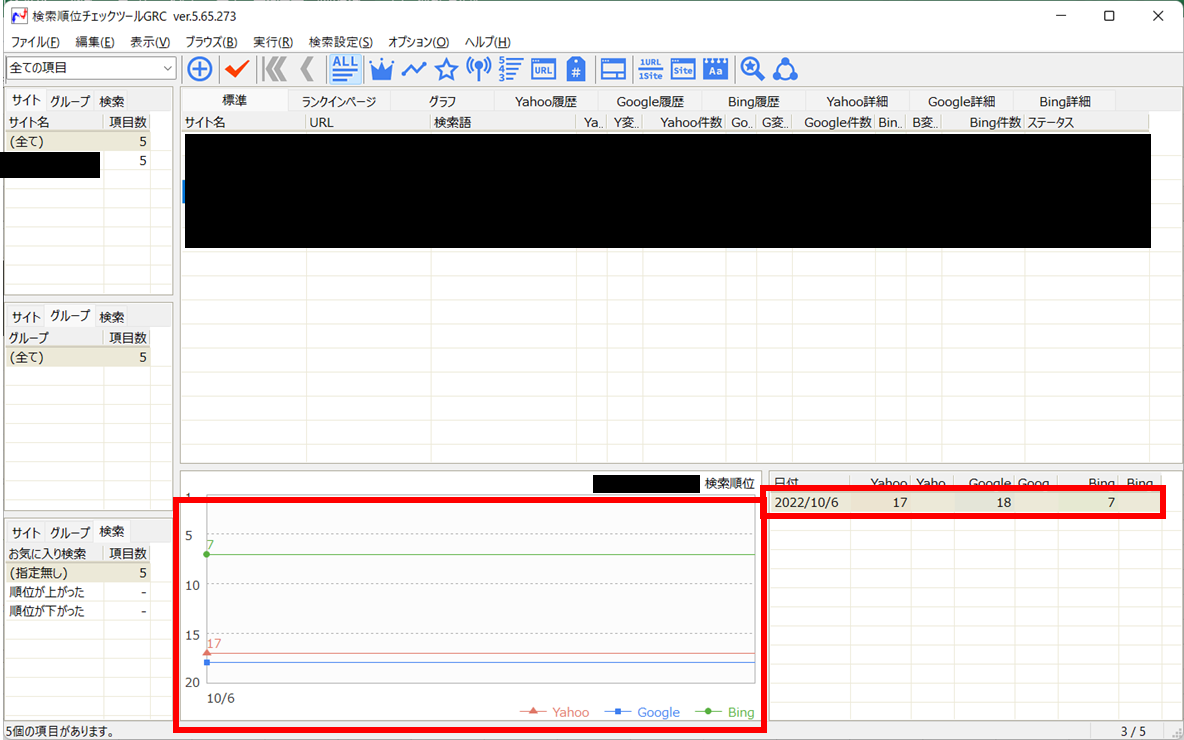Open the オプション menu
This screenshot has height=740, width=1184.
point(418,42)
